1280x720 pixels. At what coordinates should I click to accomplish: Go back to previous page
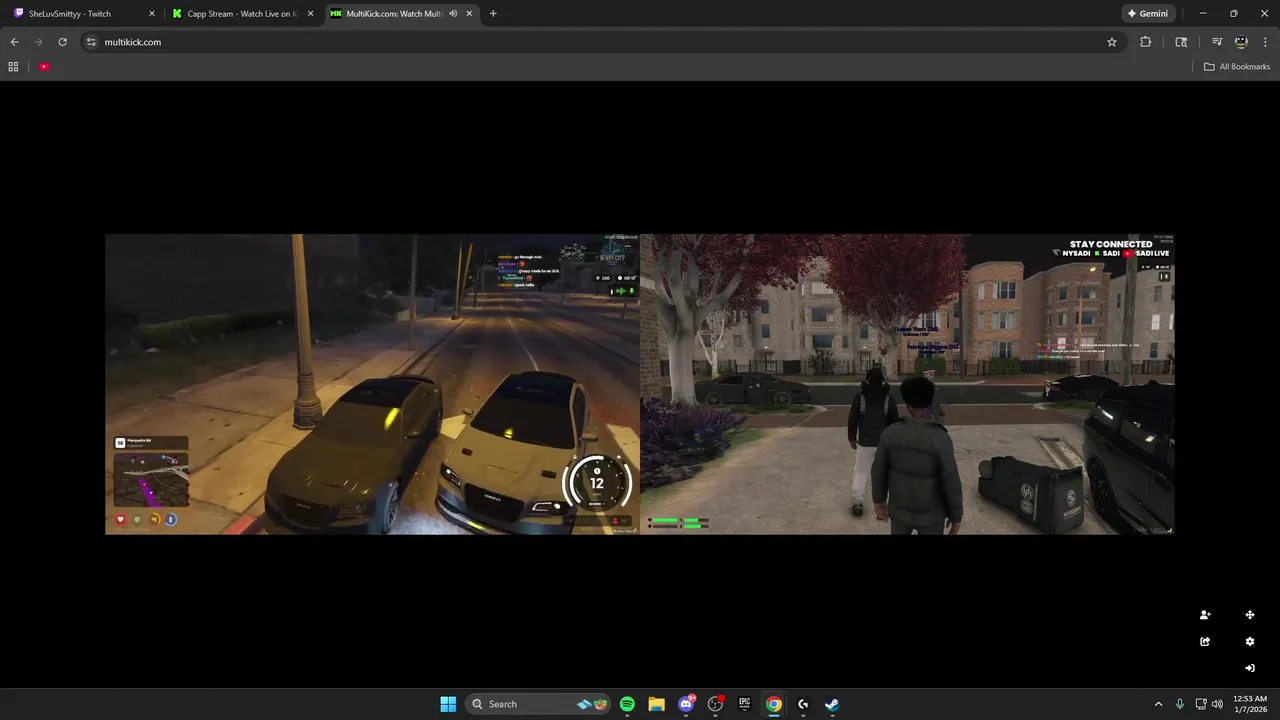tap(14, 42)
